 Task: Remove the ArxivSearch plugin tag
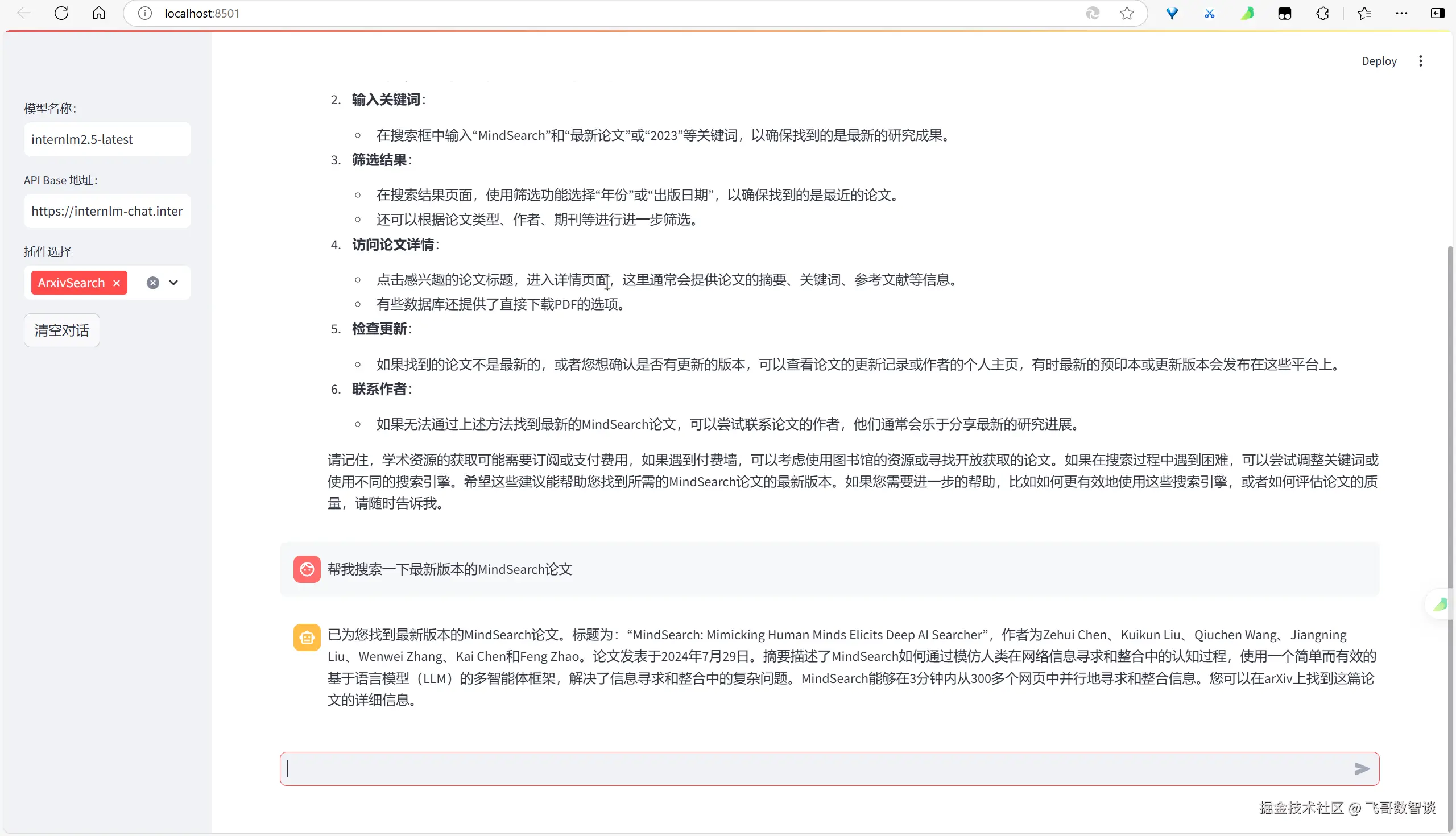(117, 283)
